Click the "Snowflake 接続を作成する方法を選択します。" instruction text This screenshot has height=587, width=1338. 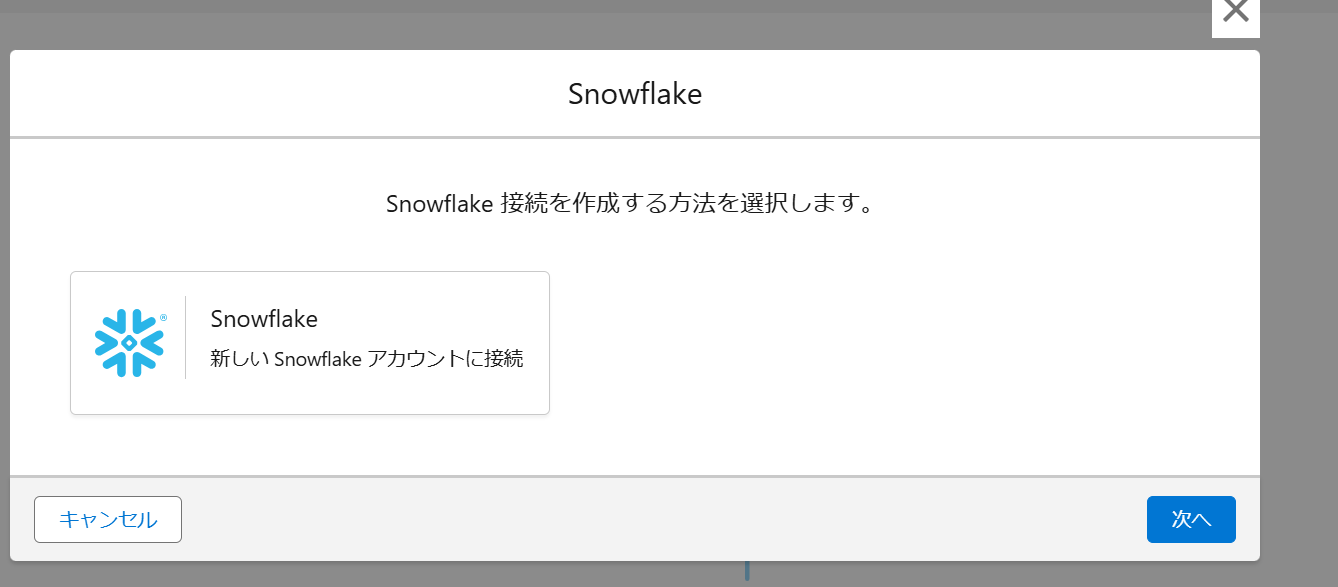630,204
